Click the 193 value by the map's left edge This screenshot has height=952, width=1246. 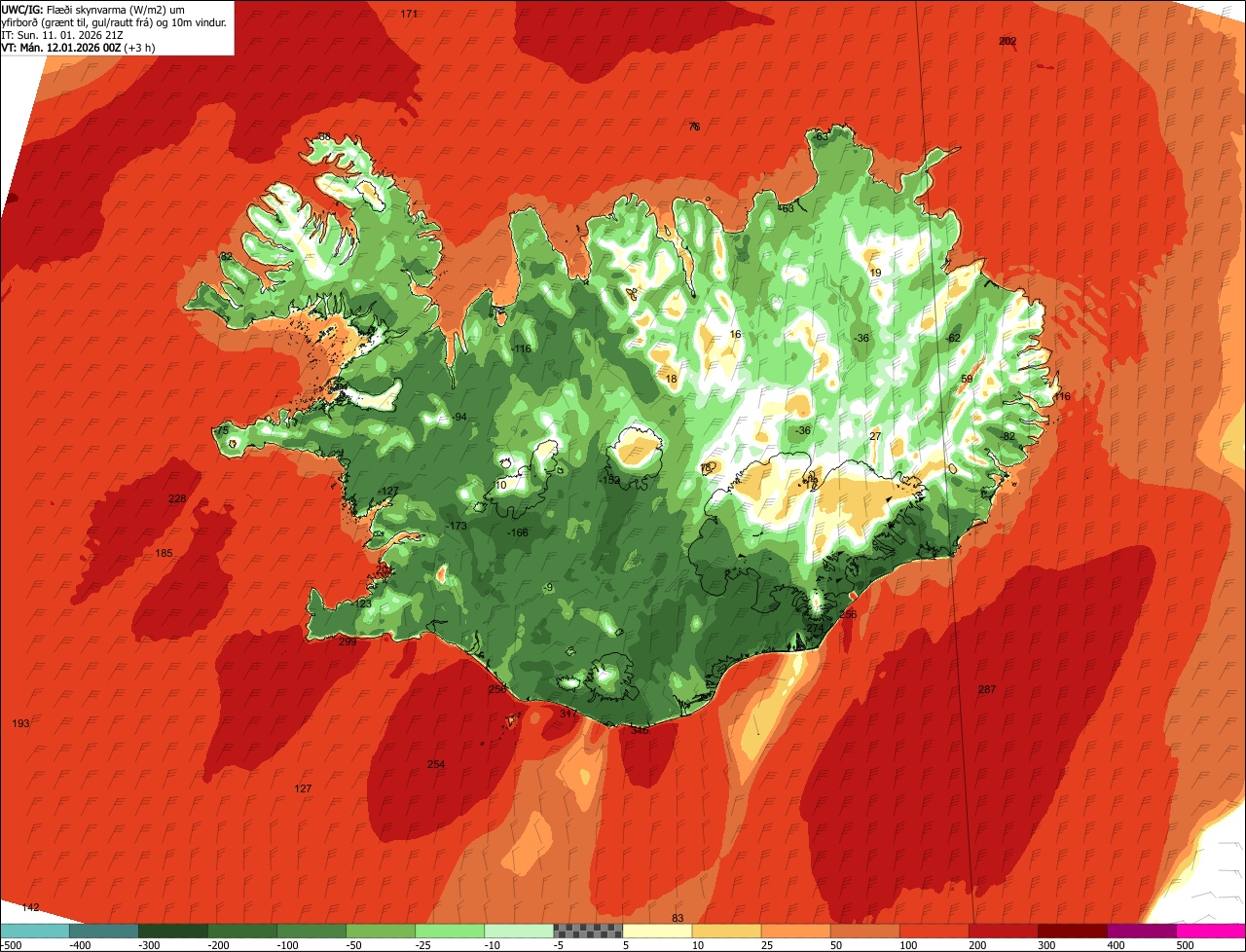[x=20, y=723]
